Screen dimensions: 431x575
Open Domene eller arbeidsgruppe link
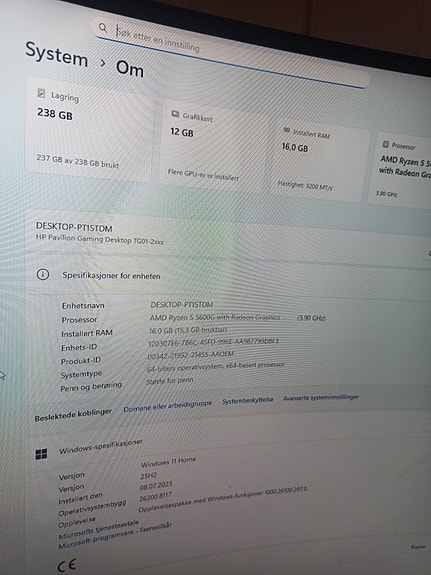click(x=168, y=406)
